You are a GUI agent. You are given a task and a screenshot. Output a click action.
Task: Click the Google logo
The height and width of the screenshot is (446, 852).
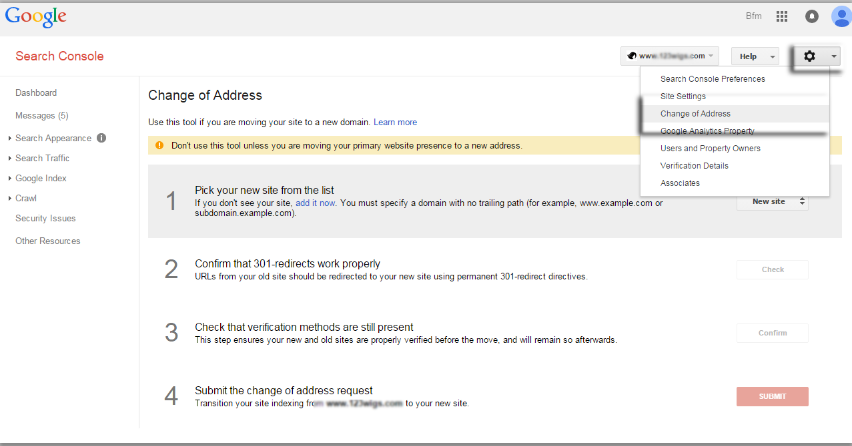point(35,17)
